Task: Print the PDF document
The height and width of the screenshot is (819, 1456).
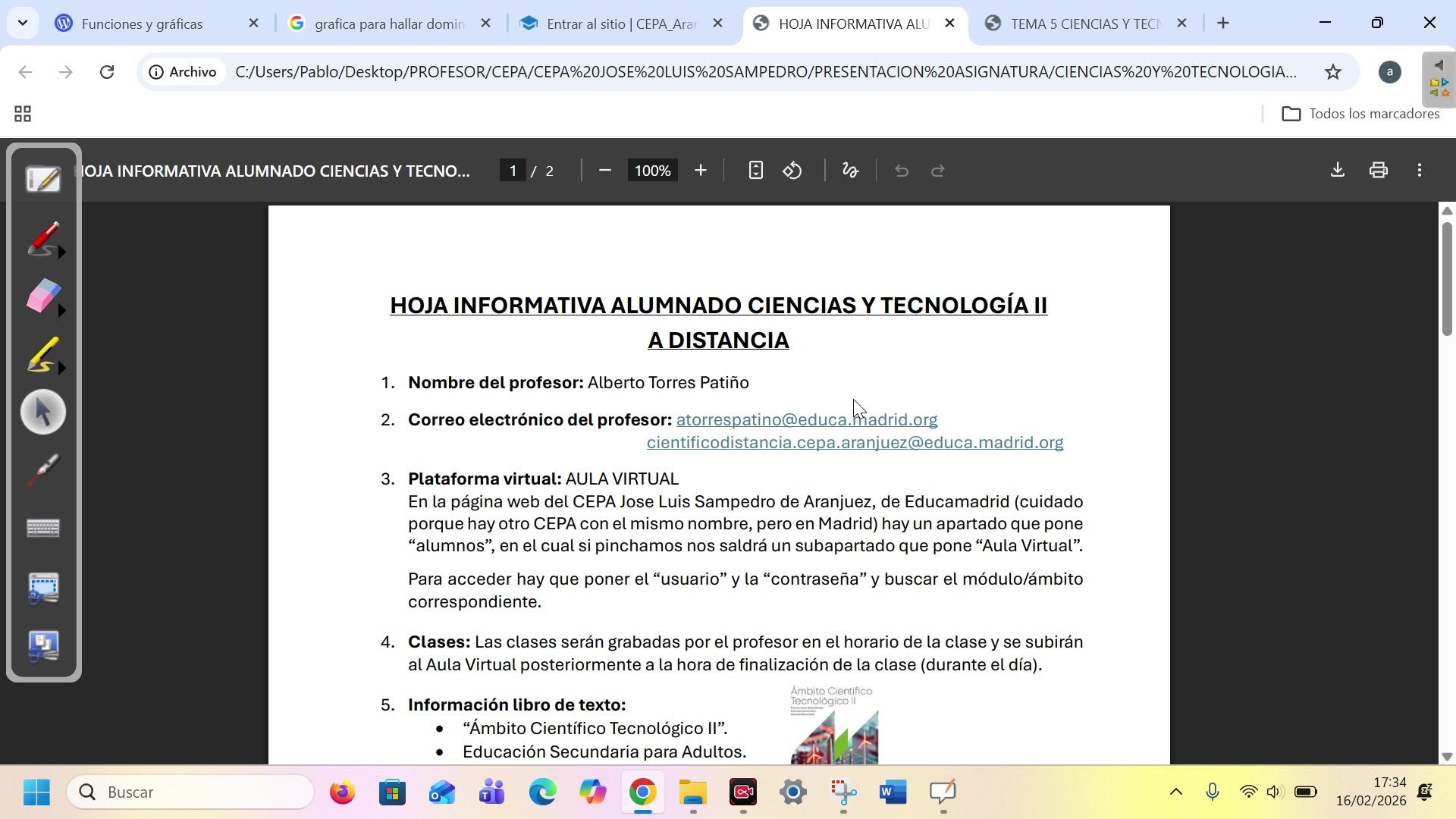Action: click(x=1379, y=171)
